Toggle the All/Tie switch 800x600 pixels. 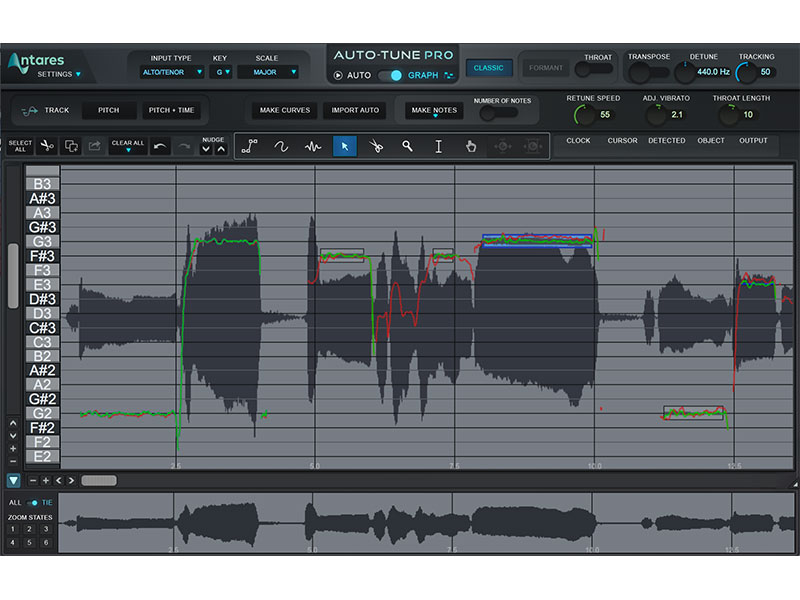[33, 503]
